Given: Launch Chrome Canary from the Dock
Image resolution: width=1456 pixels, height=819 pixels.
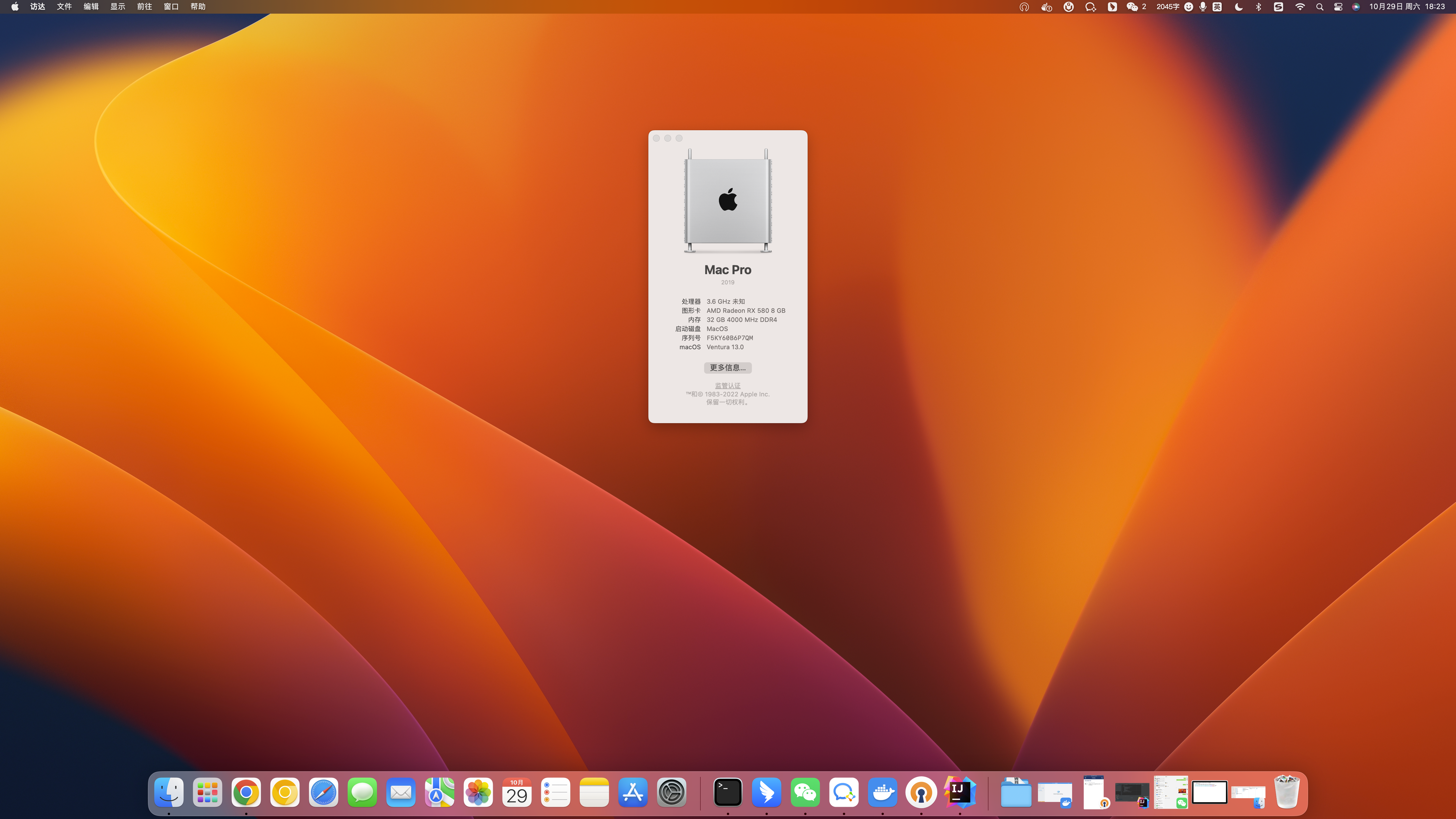Looking at the screenshot, I should pos(285,793).
